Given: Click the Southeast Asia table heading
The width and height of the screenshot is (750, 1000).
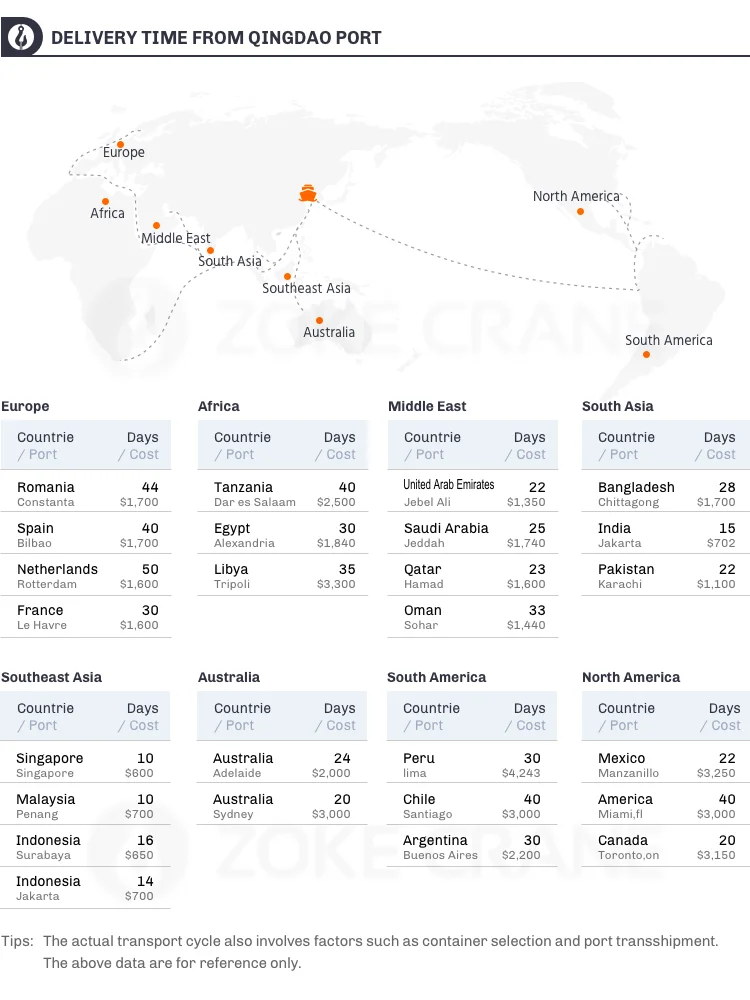Looking at the screenshot, I should pos(51,677).
